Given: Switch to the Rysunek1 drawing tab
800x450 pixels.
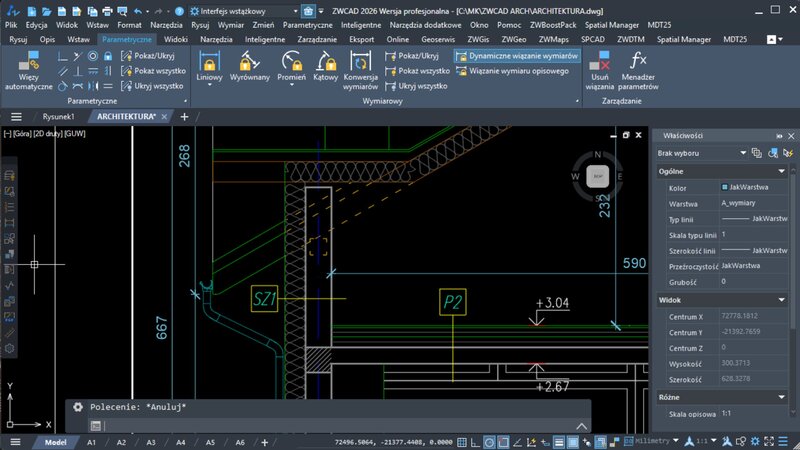Looking at the screenshot, I should 58,117.
